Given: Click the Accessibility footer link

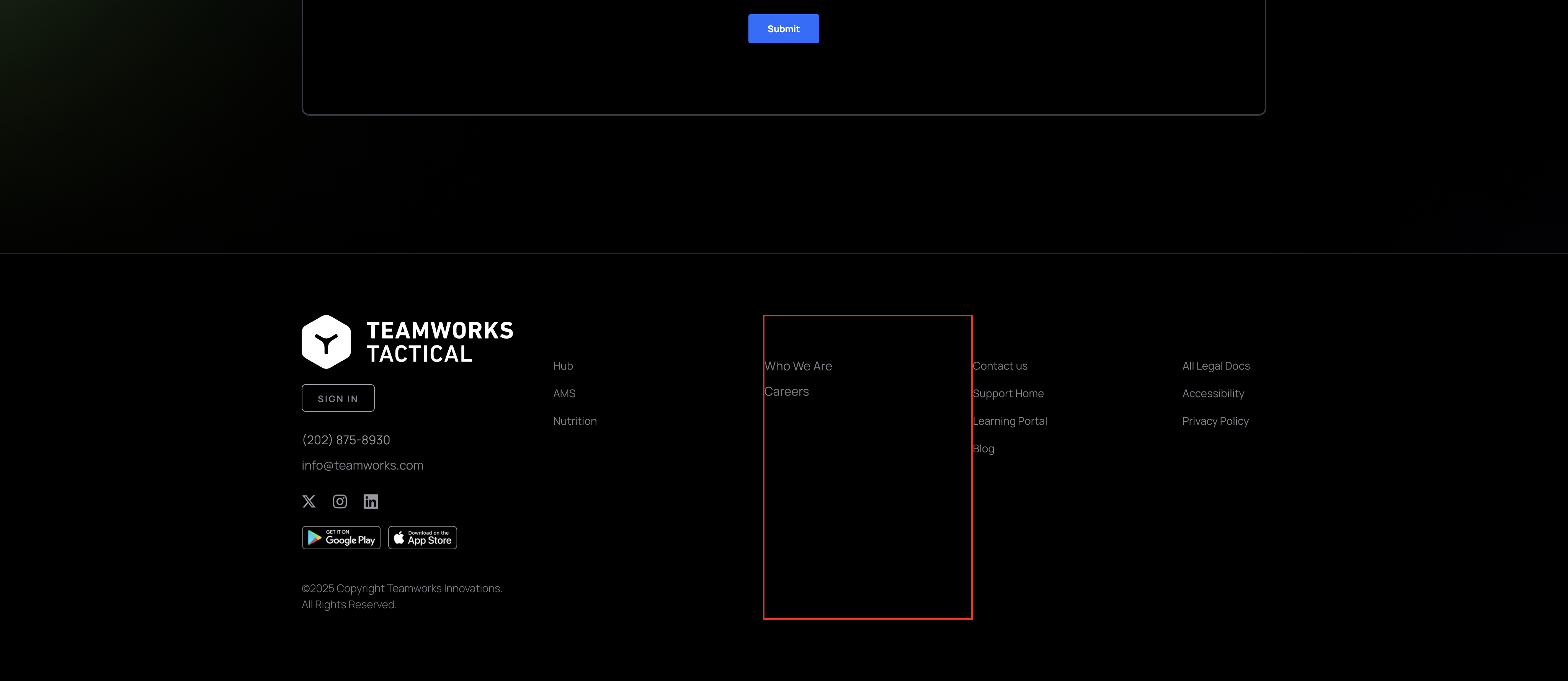Looking at the screenshot, I should click(1212, 393).
